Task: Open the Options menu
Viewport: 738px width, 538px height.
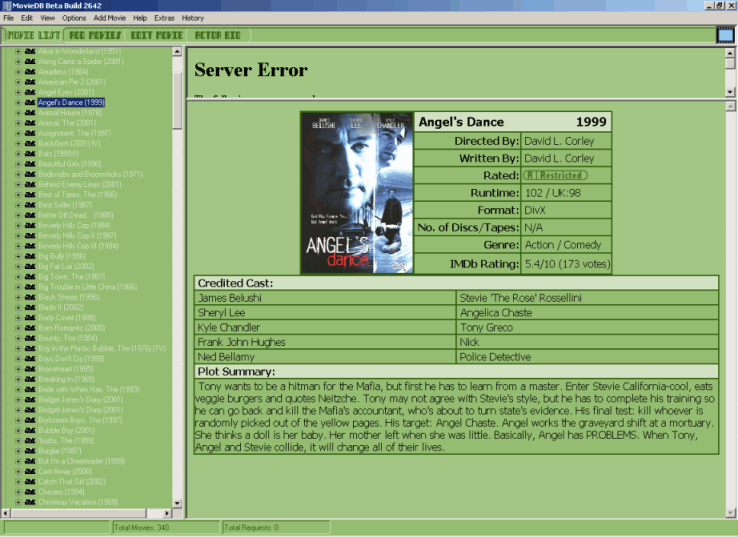Action: [x=74, y=18]
